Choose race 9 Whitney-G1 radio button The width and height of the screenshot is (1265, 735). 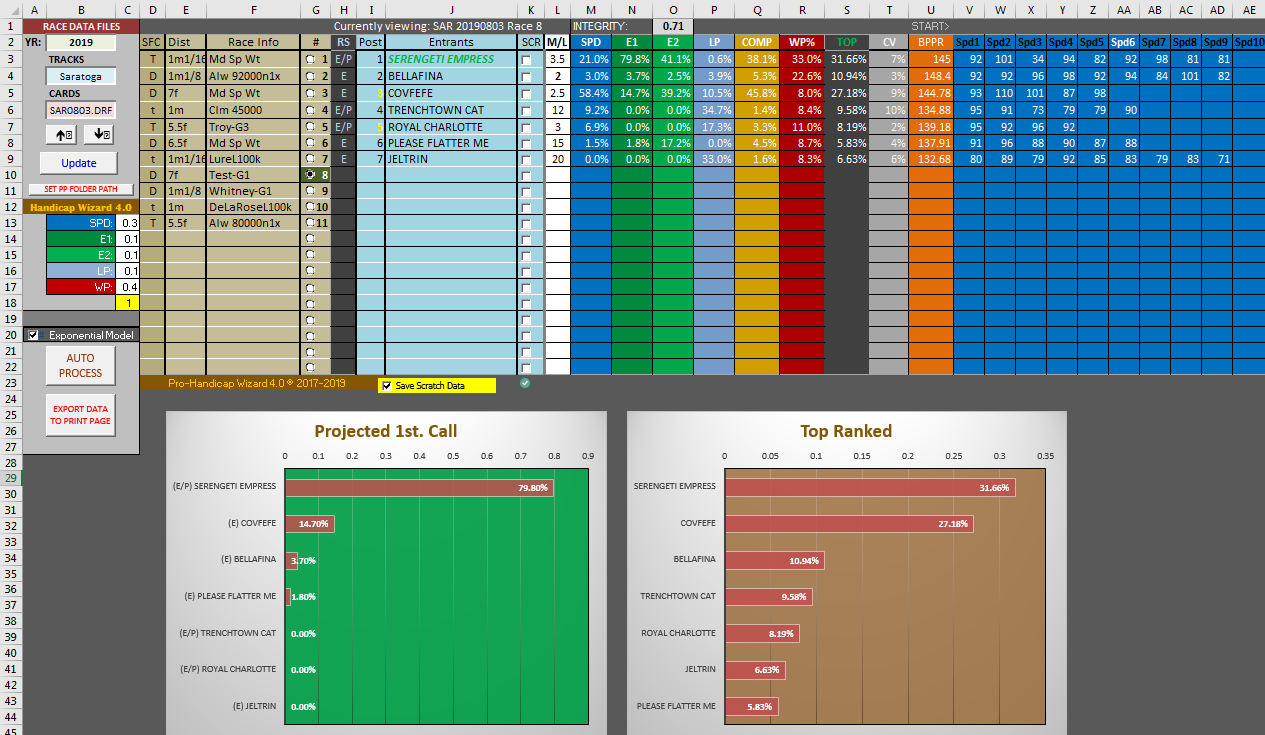[x=311, y=190]
